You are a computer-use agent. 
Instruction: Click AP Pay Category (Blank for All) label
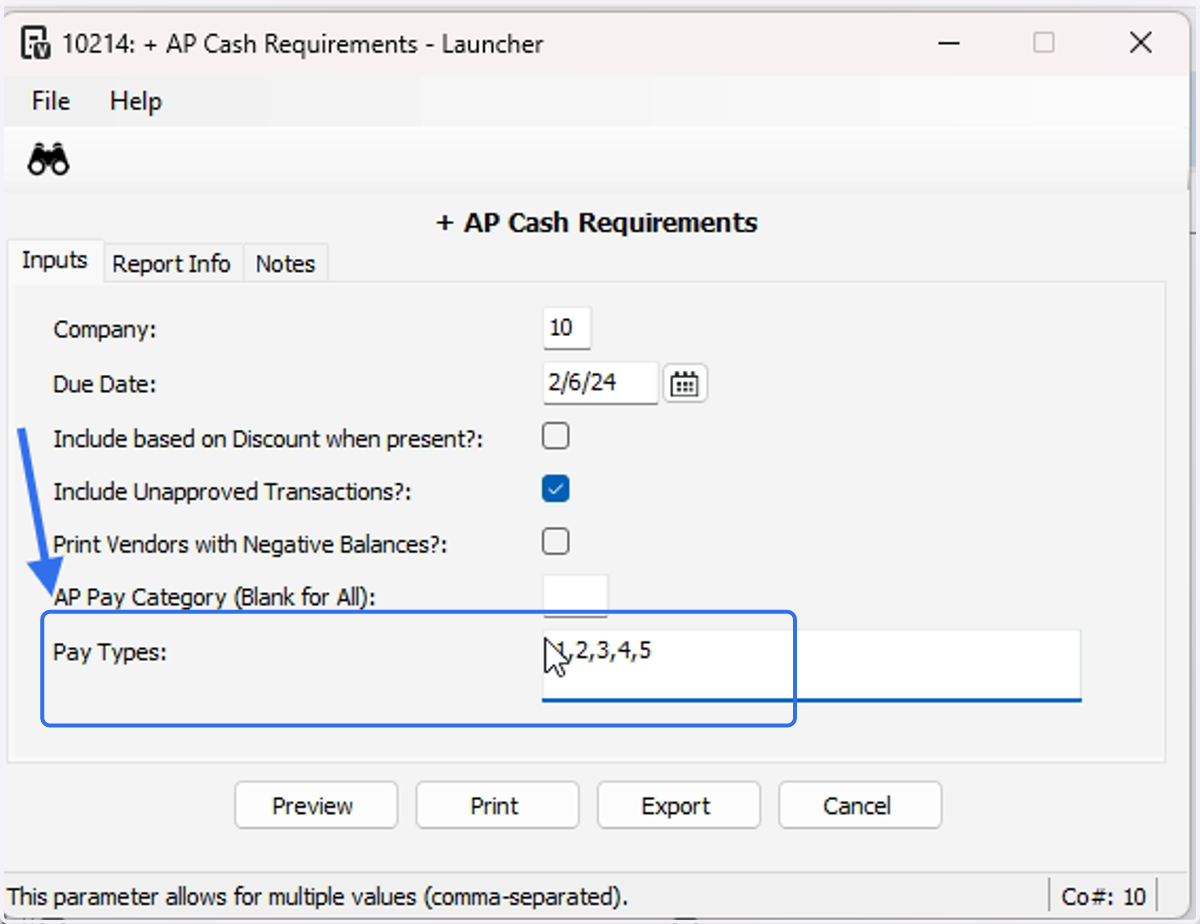(214, 598)
